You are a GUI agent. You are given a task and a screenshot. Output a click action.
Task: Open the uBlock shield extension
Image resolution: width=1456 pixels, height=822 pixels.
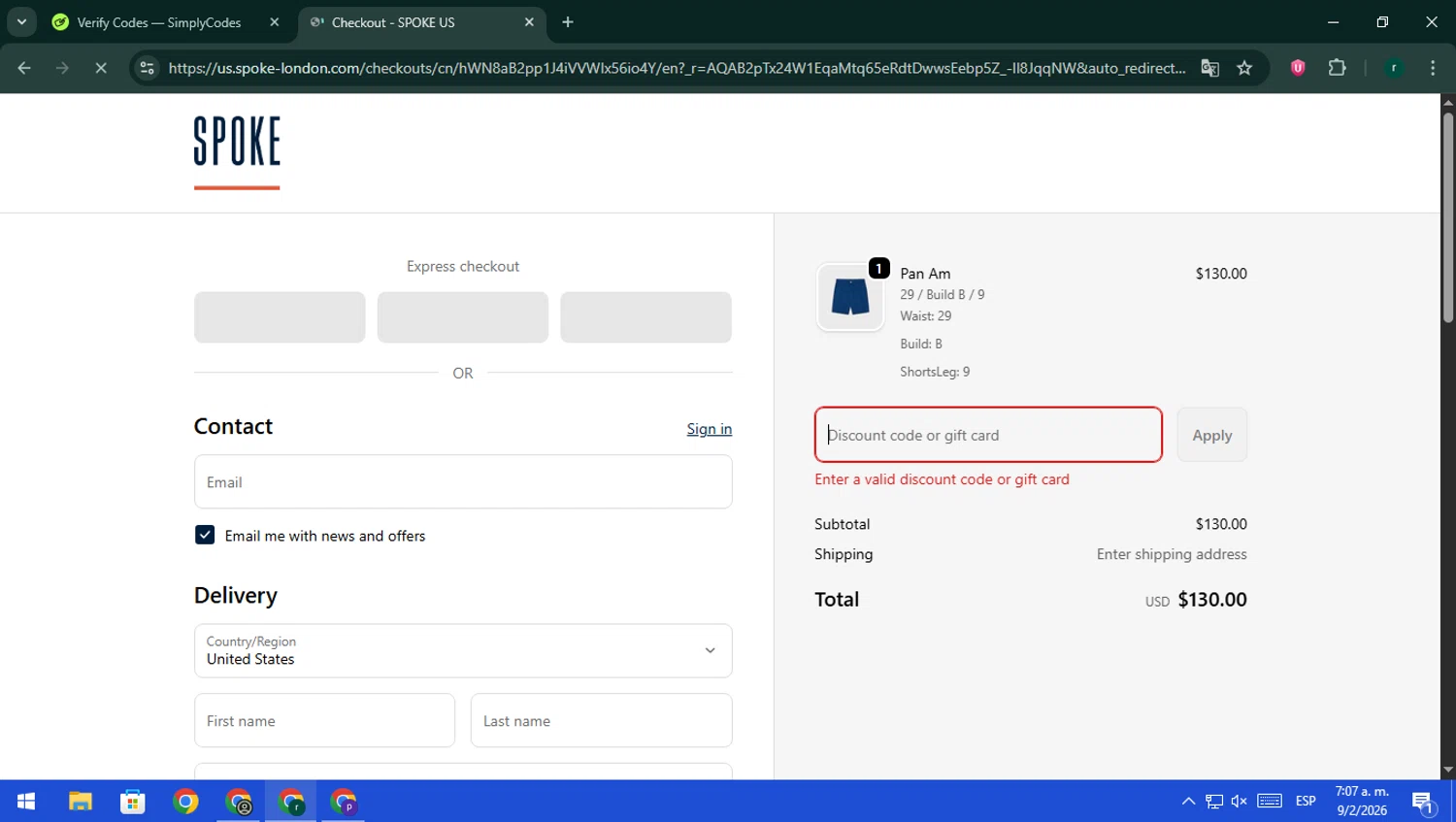coord(1298,68)
